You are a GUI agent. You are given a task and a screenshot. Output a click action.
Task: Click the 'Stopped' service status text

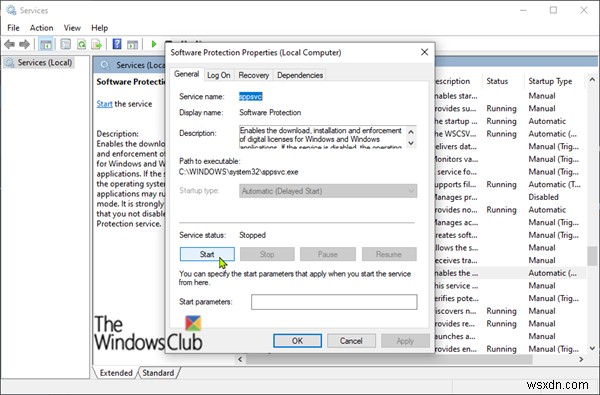coord(253,235)
